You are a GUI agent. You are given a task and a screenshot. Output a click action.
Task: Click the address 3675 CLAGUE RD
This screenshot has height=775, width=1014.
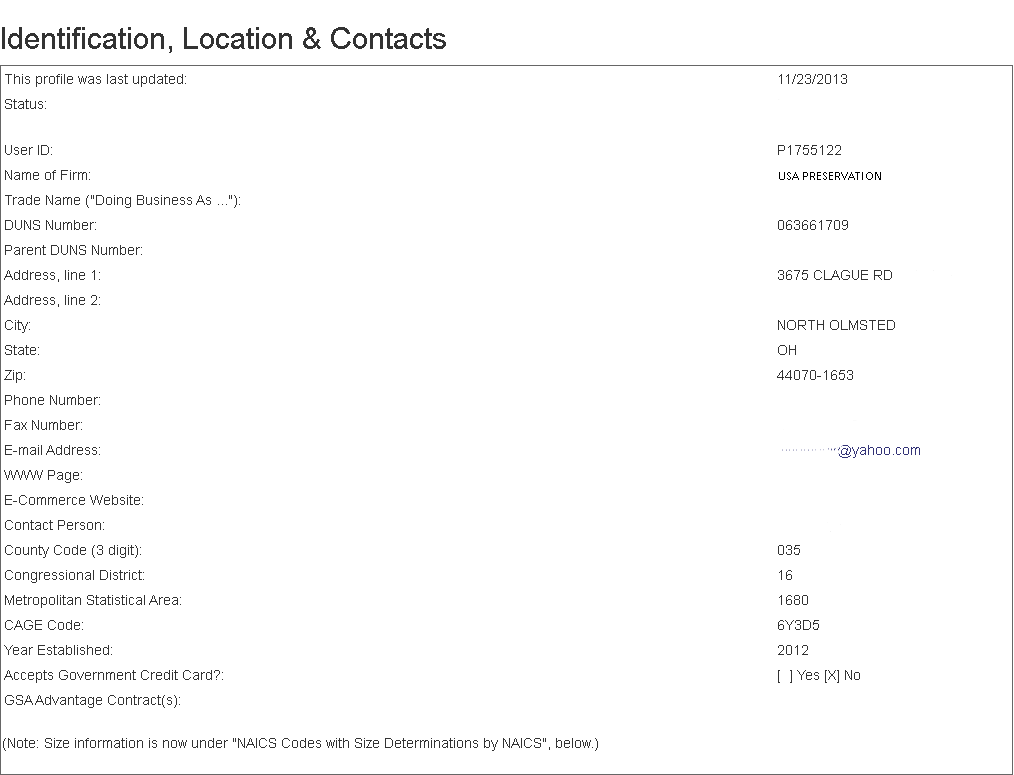(834, 275)
